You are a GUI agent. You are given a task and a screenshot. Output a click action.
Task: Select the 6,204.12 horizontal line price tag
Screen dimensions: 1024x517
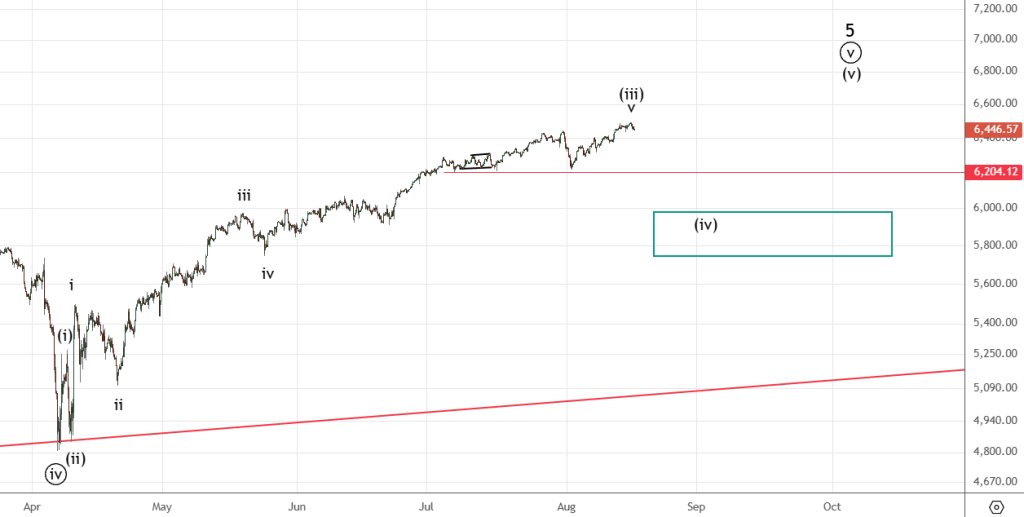995,172
